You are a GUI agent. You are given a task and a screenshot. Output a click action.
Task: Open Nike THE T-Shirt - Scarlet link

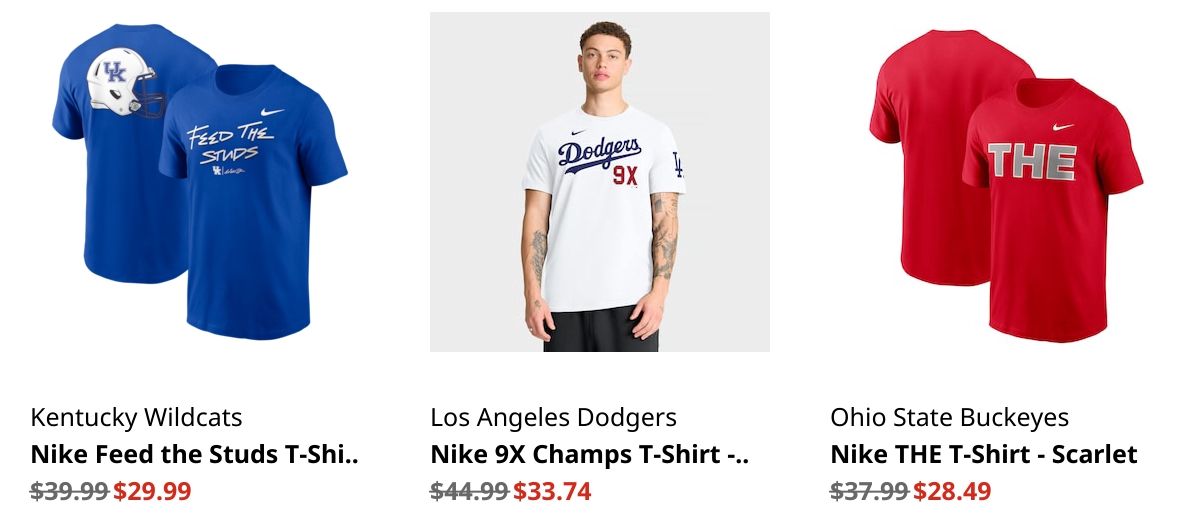click(984, 454)
